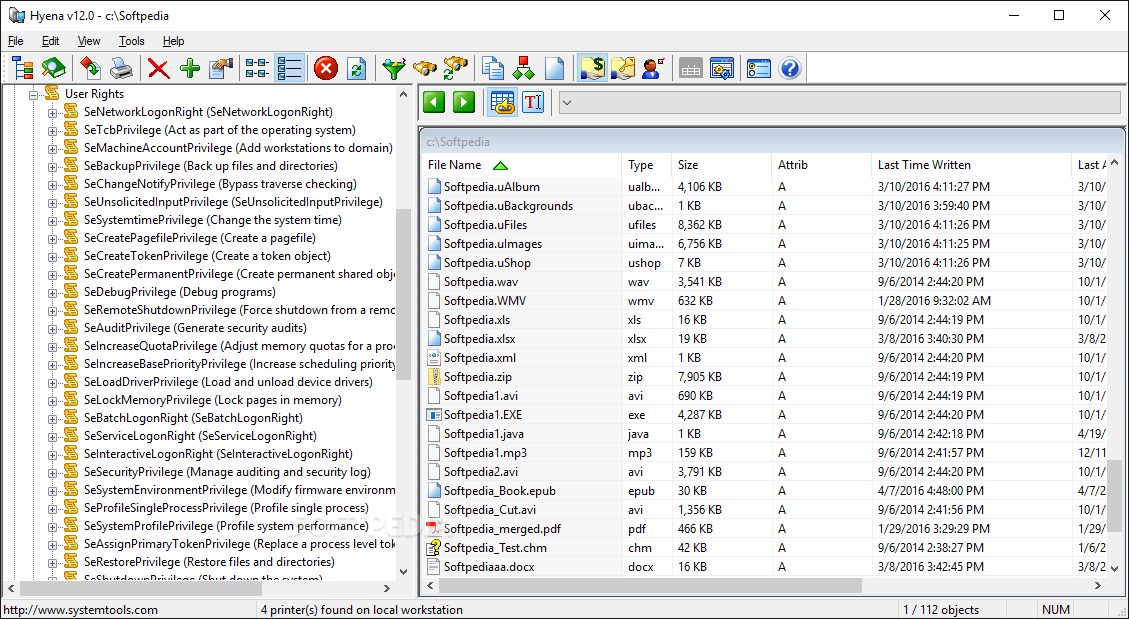Open help with blue question mark
This screenshot has width=1129, height=619.
(x=790, y=68)
